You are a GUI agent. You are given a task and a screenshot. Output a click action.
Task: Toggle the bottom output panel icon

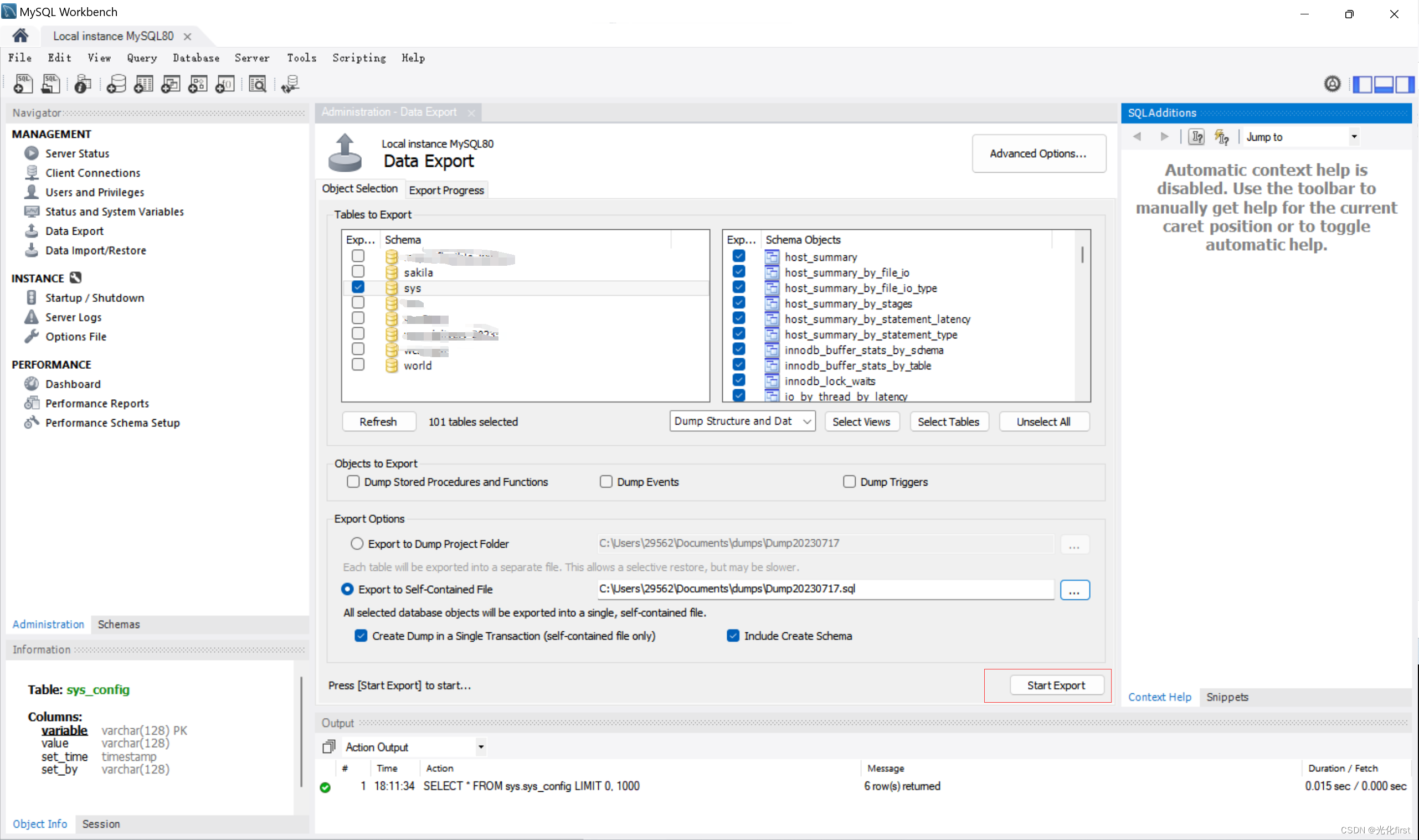[x=1384, y=84]
